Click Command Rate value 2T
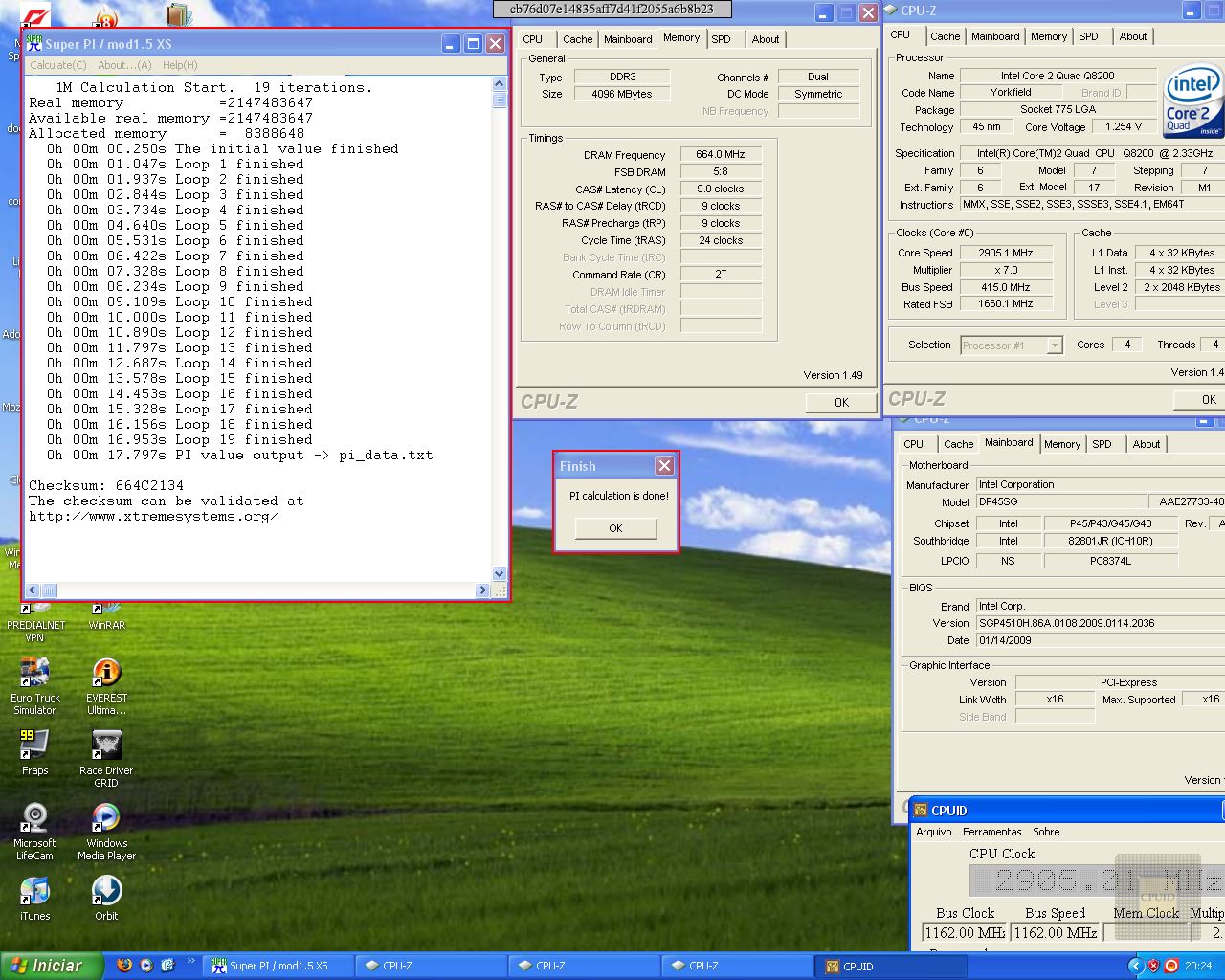This screenshot has width=1225, height=980. (x=721, y=274)
